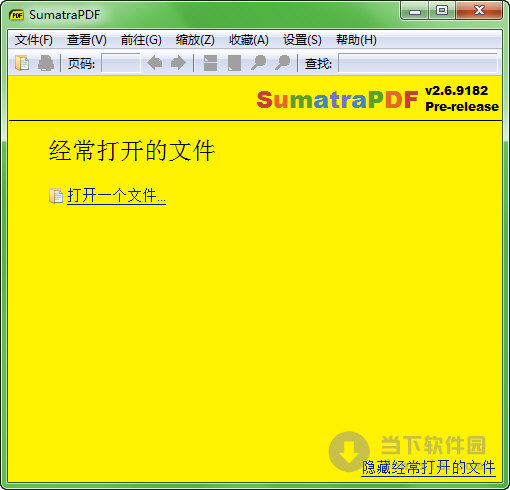510x490 pixels.
Task: Go to next page arrow icon
Action: pos(178,63)
